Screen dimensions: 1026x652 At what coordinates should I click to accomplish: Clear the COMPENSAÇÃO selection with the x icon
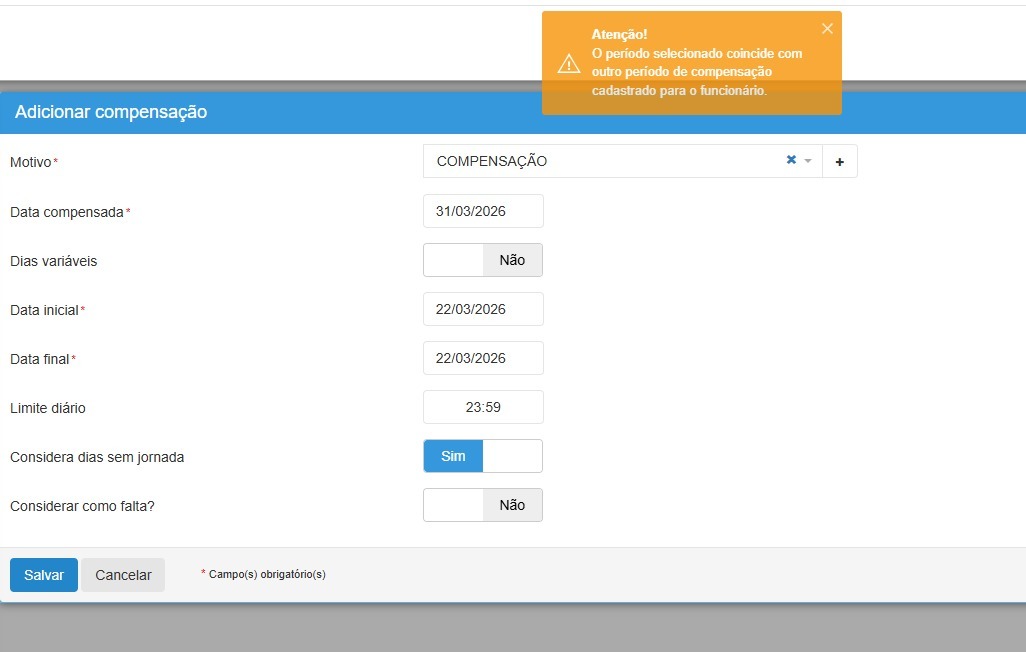791,160
